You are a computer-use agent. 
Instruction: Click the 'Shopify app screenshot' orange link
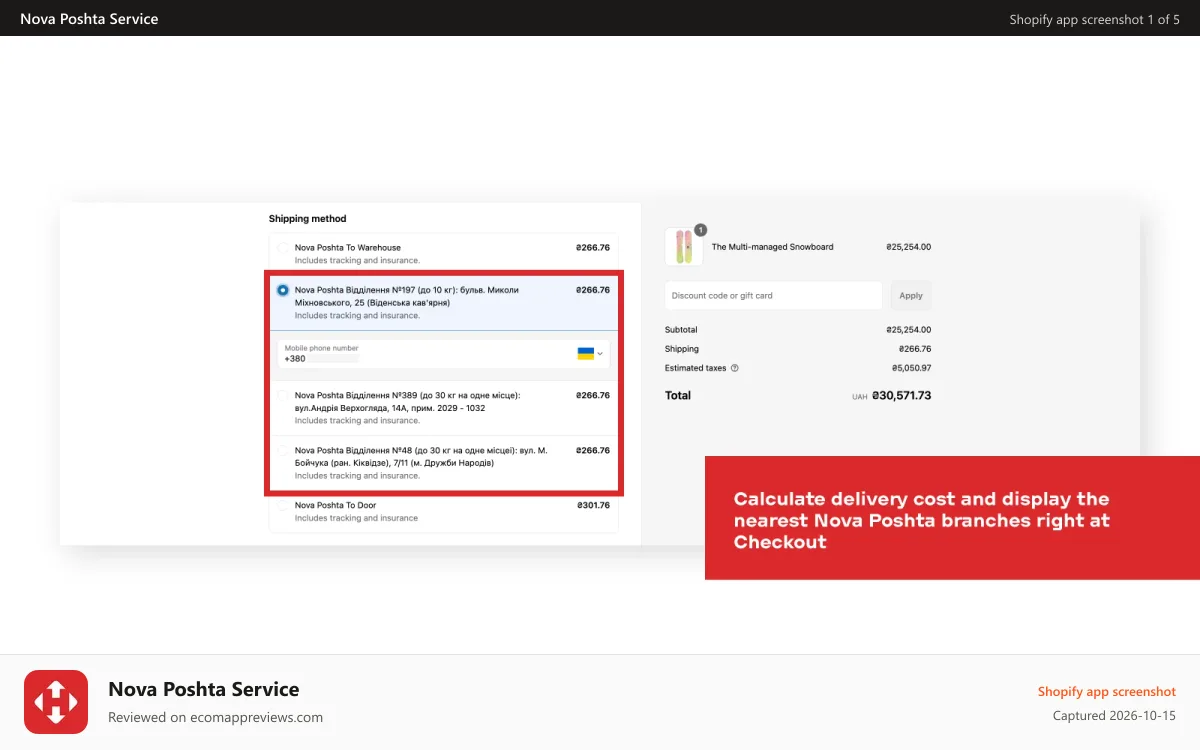tap(1107, 691)
